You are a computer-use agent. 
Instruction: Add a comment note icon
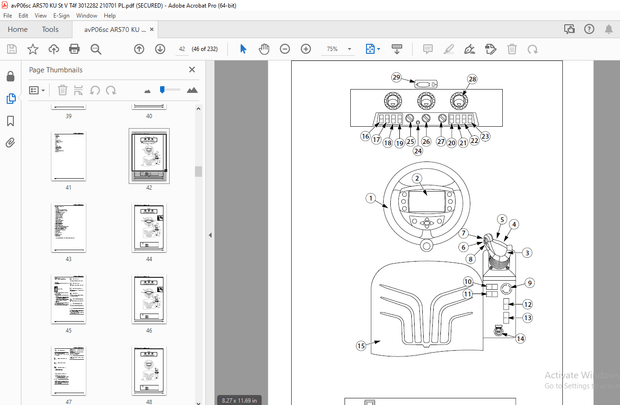(x=427, y=49)
